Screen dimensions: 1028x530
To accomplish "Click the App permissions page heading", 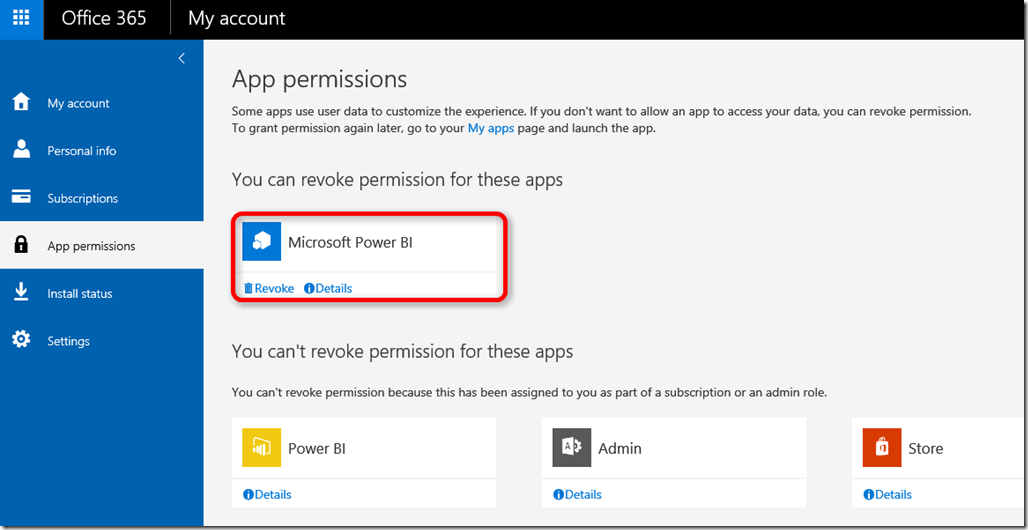I will (x=319, y=80).
